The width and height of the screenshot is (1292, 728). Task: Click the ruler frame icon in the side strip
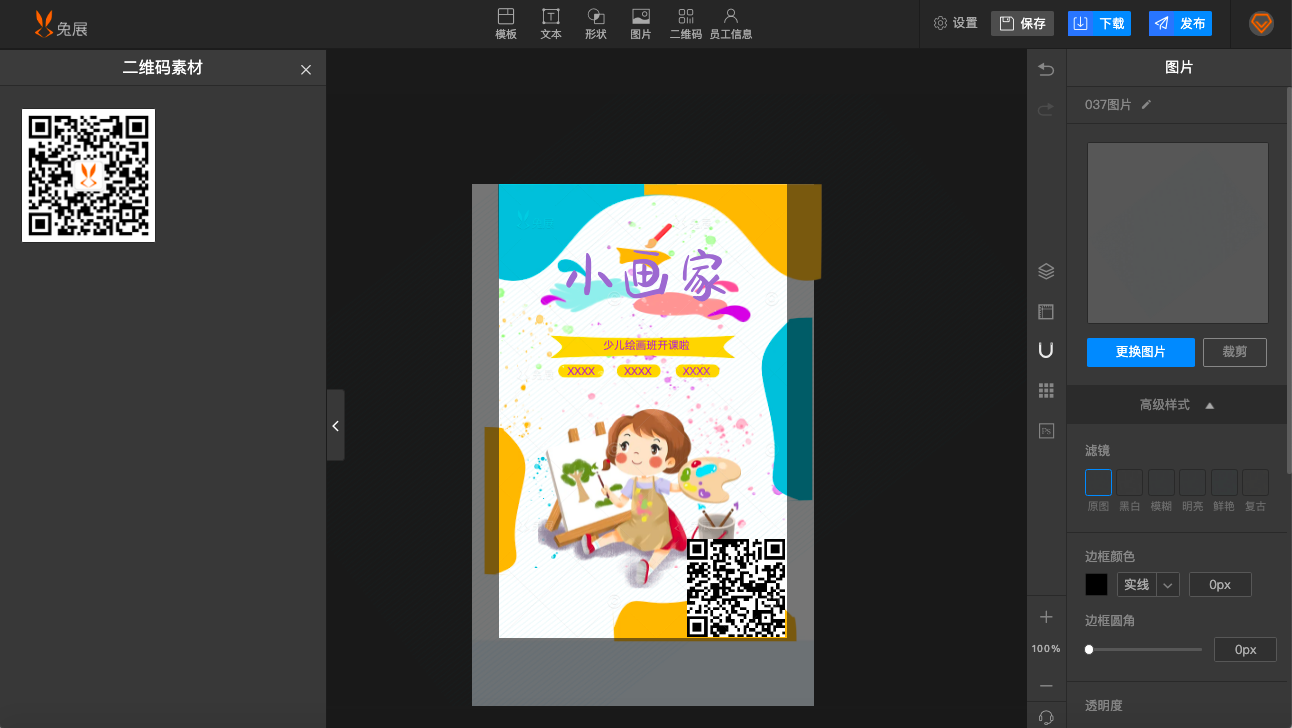click(1046, 311)
